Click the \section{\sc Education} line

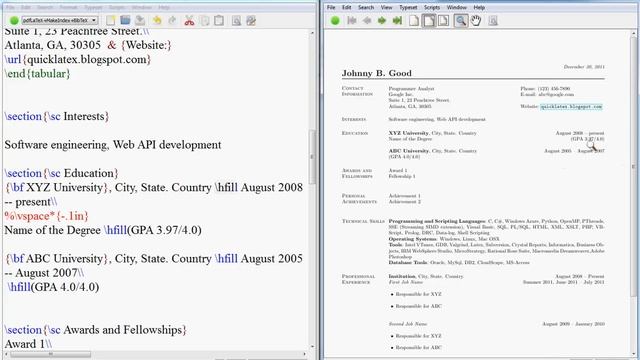coord(62,173)
